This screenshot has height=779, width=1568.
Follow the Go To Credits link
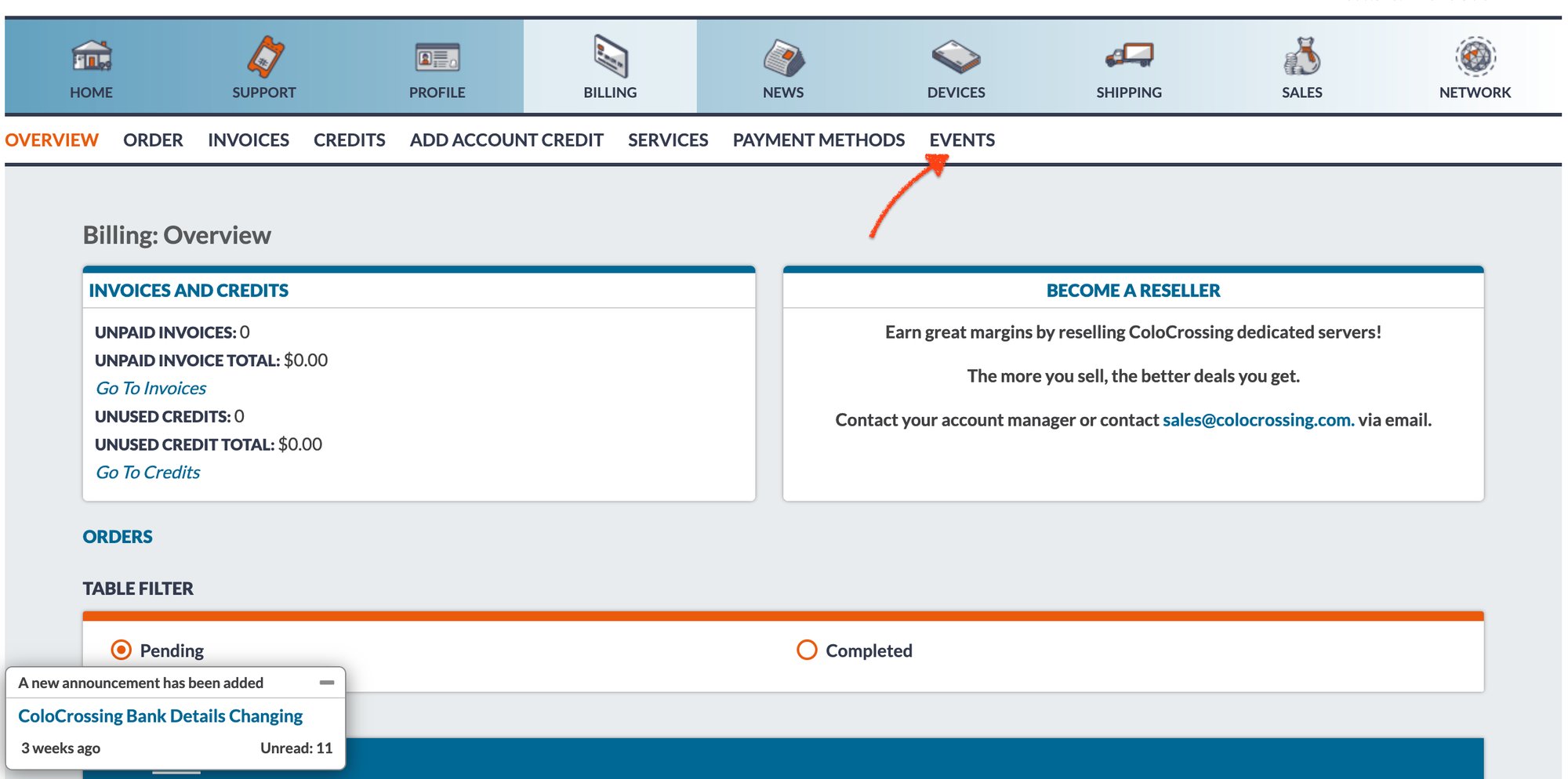147,472
